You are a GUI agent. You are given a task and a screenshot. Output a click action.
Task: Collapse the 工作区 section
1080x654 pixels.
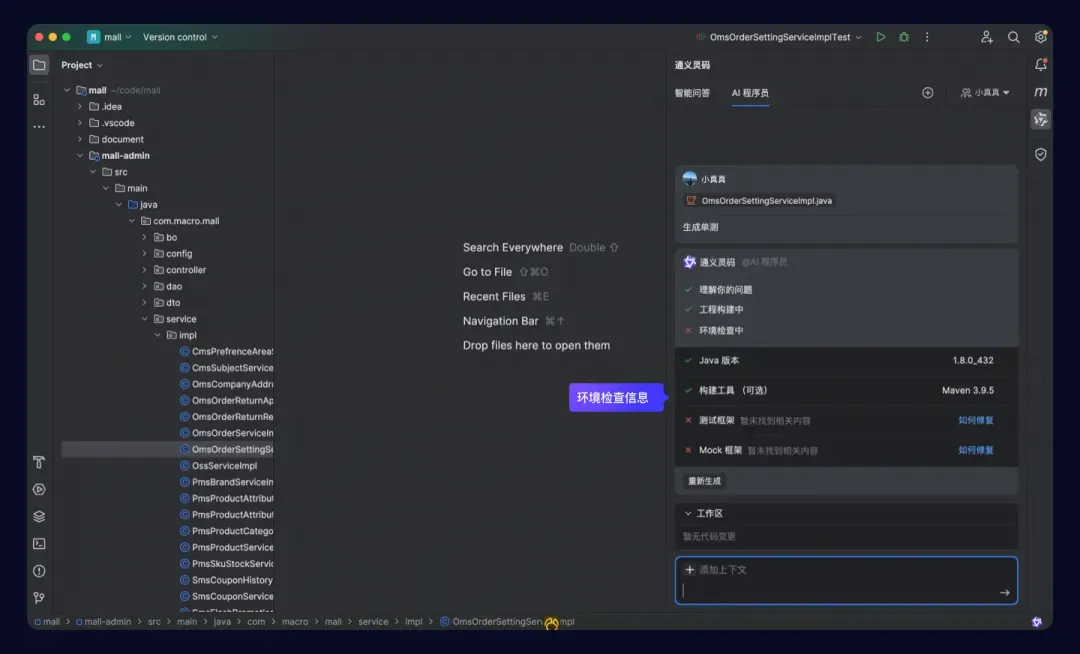[688, 514]
